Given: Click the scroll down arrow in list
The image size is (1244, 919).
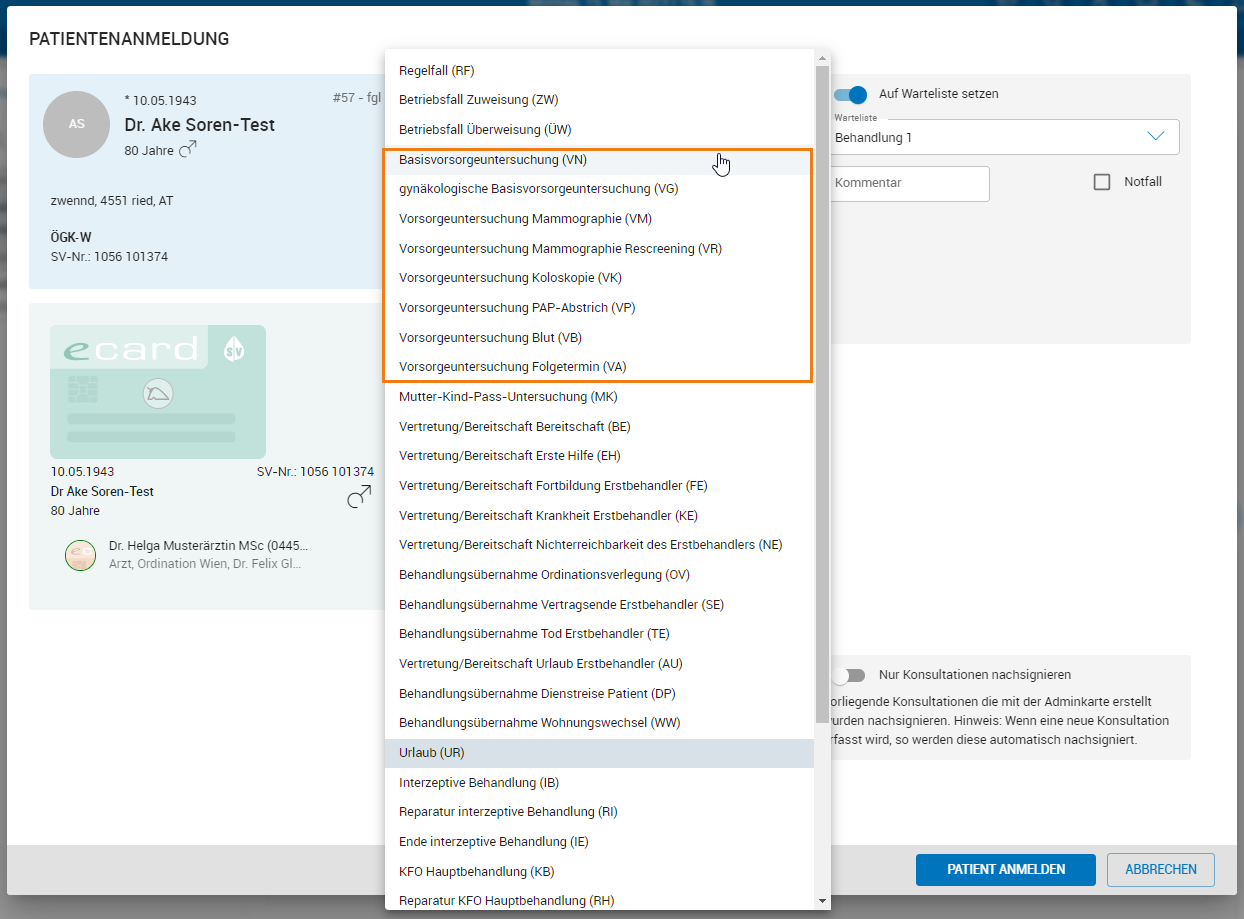Looking at the screenshot, I should point(823,901).
